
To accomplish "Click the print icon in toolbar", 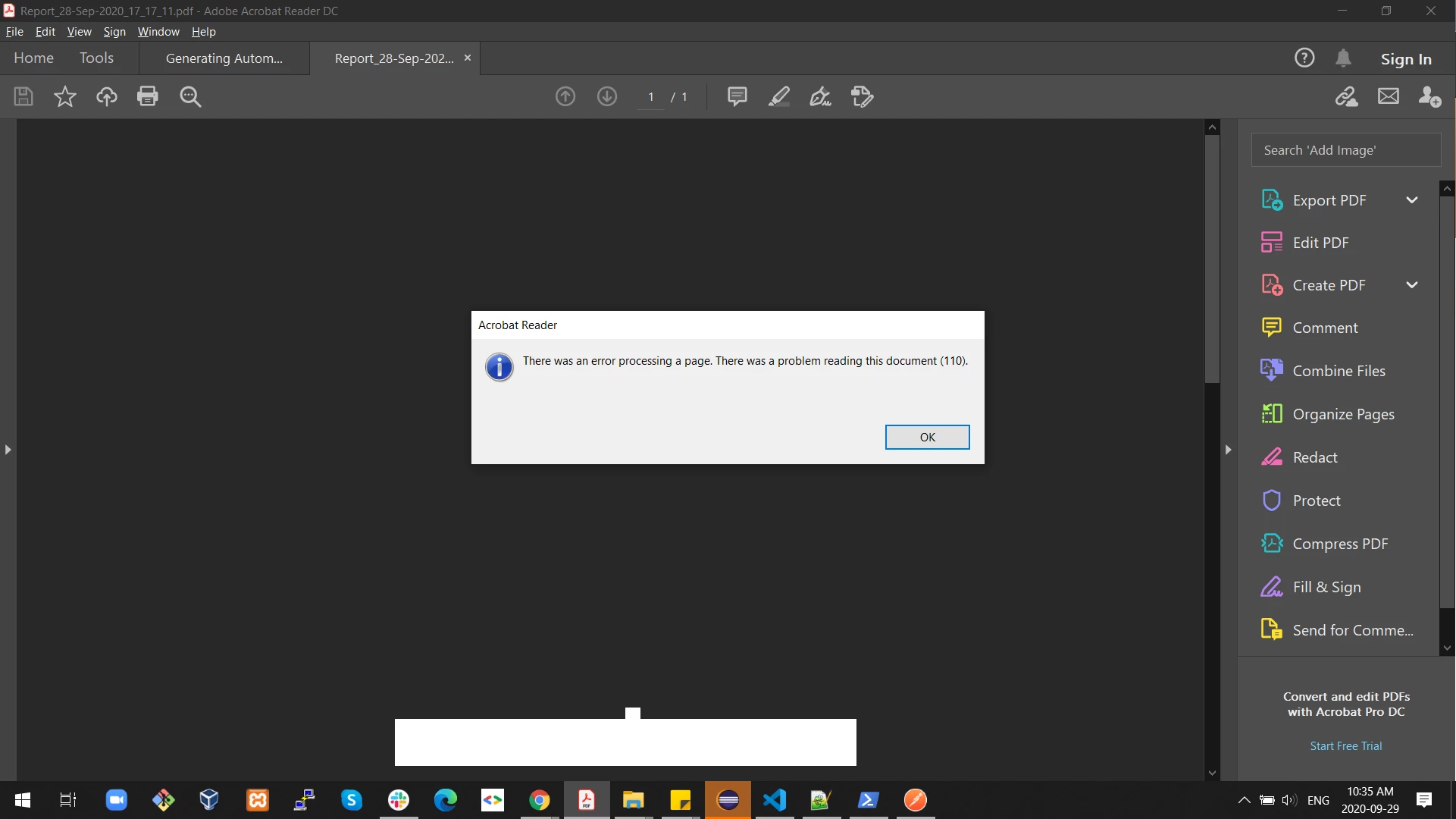I will point(148,96).
